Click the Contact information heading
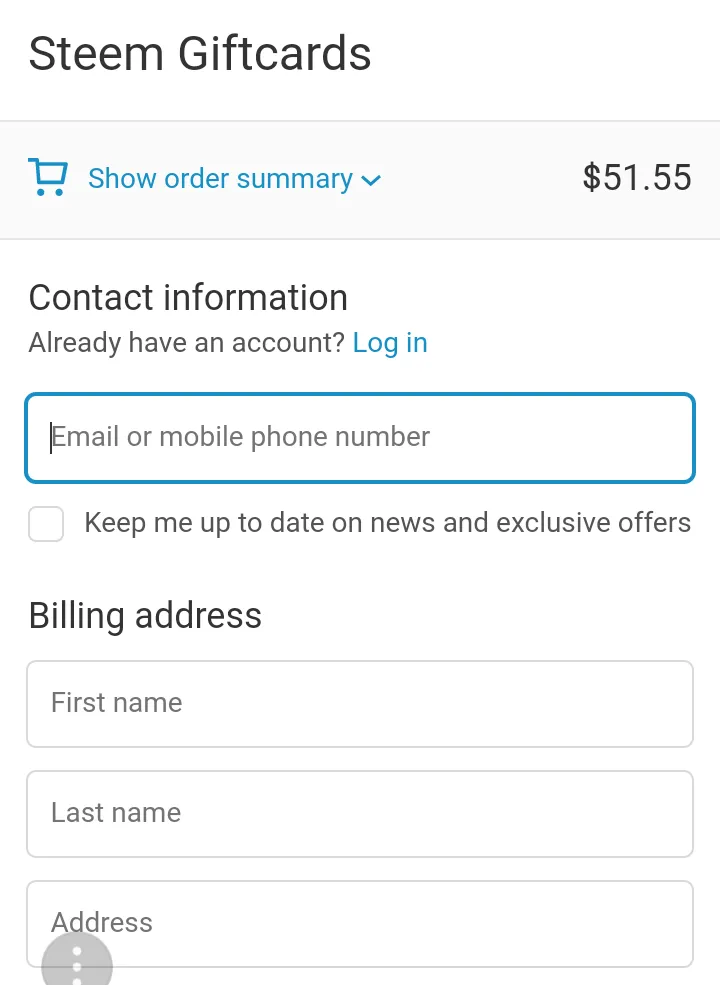This screenshot has height=985, width=720. point(188,297)
